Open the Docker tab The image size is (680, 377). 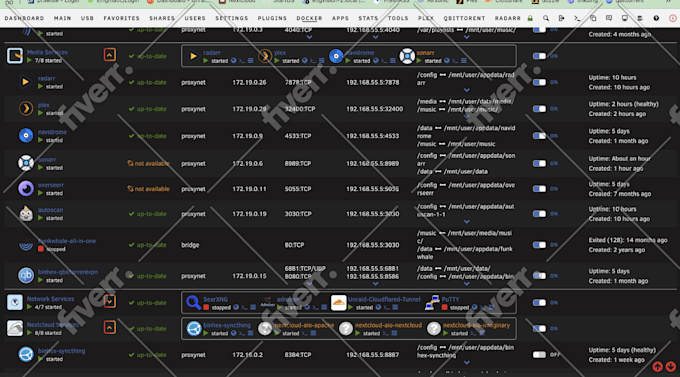[x=309, y=18]
